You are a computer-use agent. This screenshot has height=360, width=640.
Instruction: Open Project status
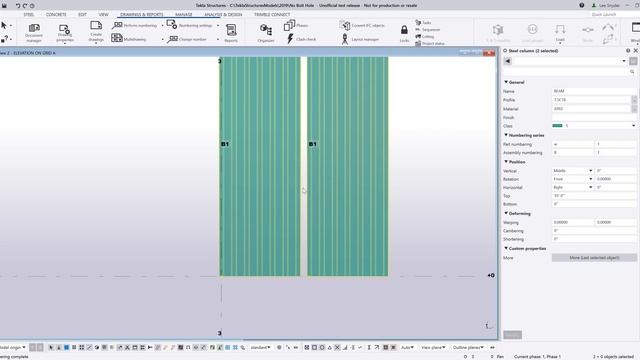(430, 43)
